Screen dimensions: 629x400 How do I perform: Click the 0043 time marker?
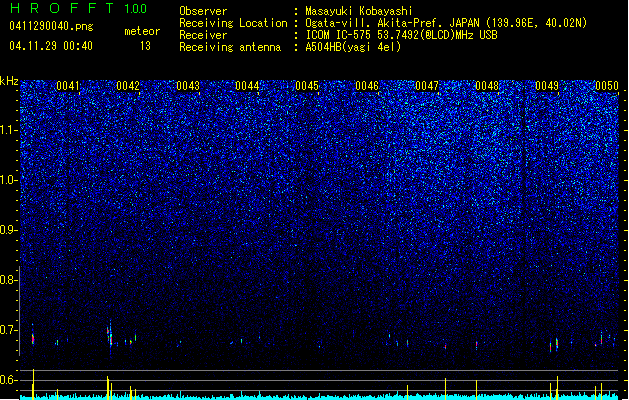point(188,86)
